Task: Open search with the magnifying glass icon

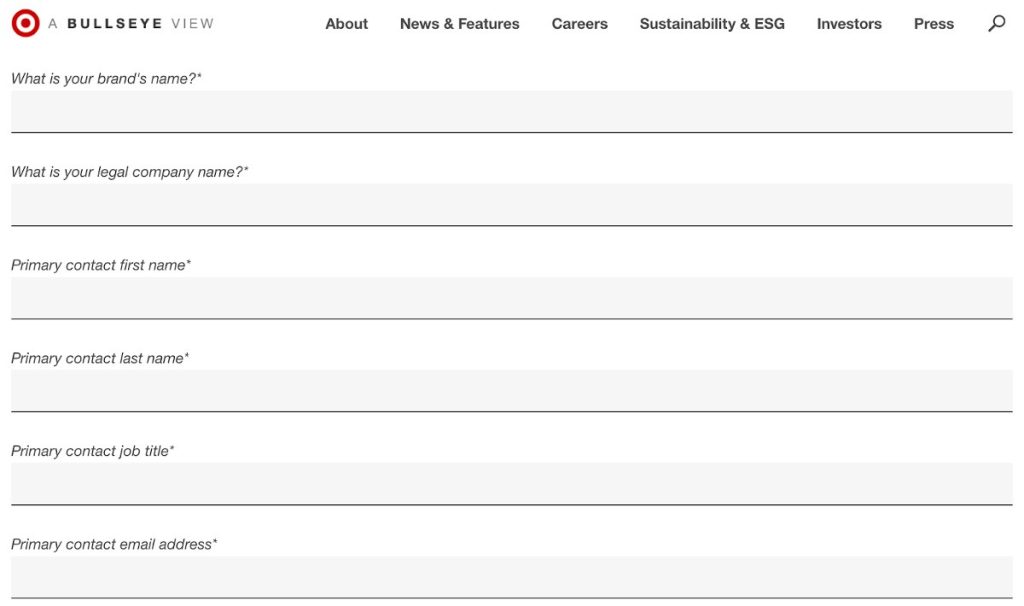Action: click(996, 23)
